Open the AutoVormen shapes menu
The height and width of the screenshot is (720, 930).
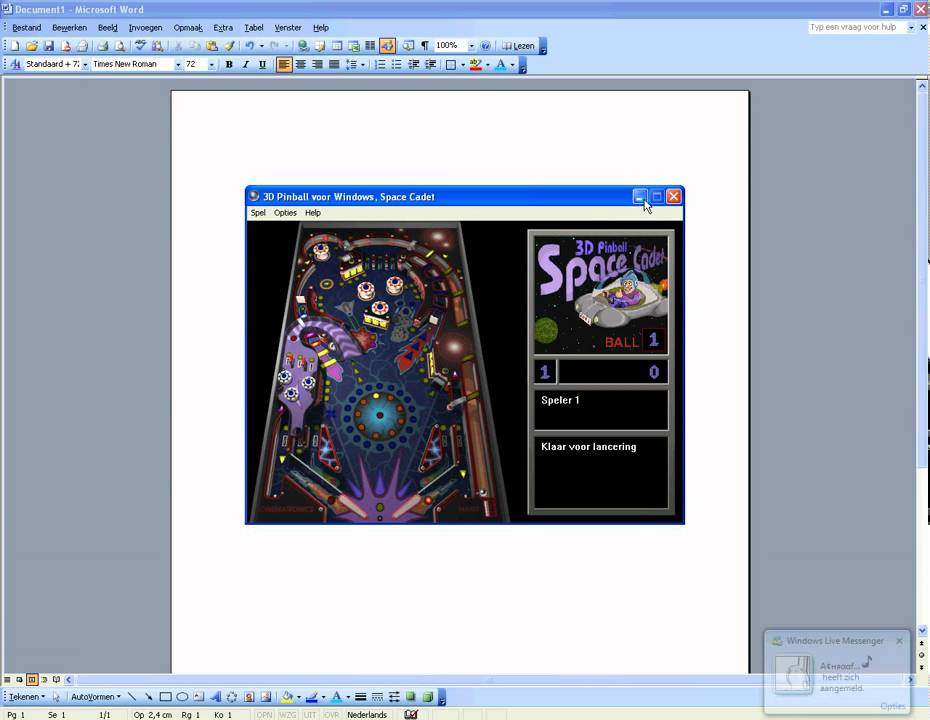coord(96,697)
